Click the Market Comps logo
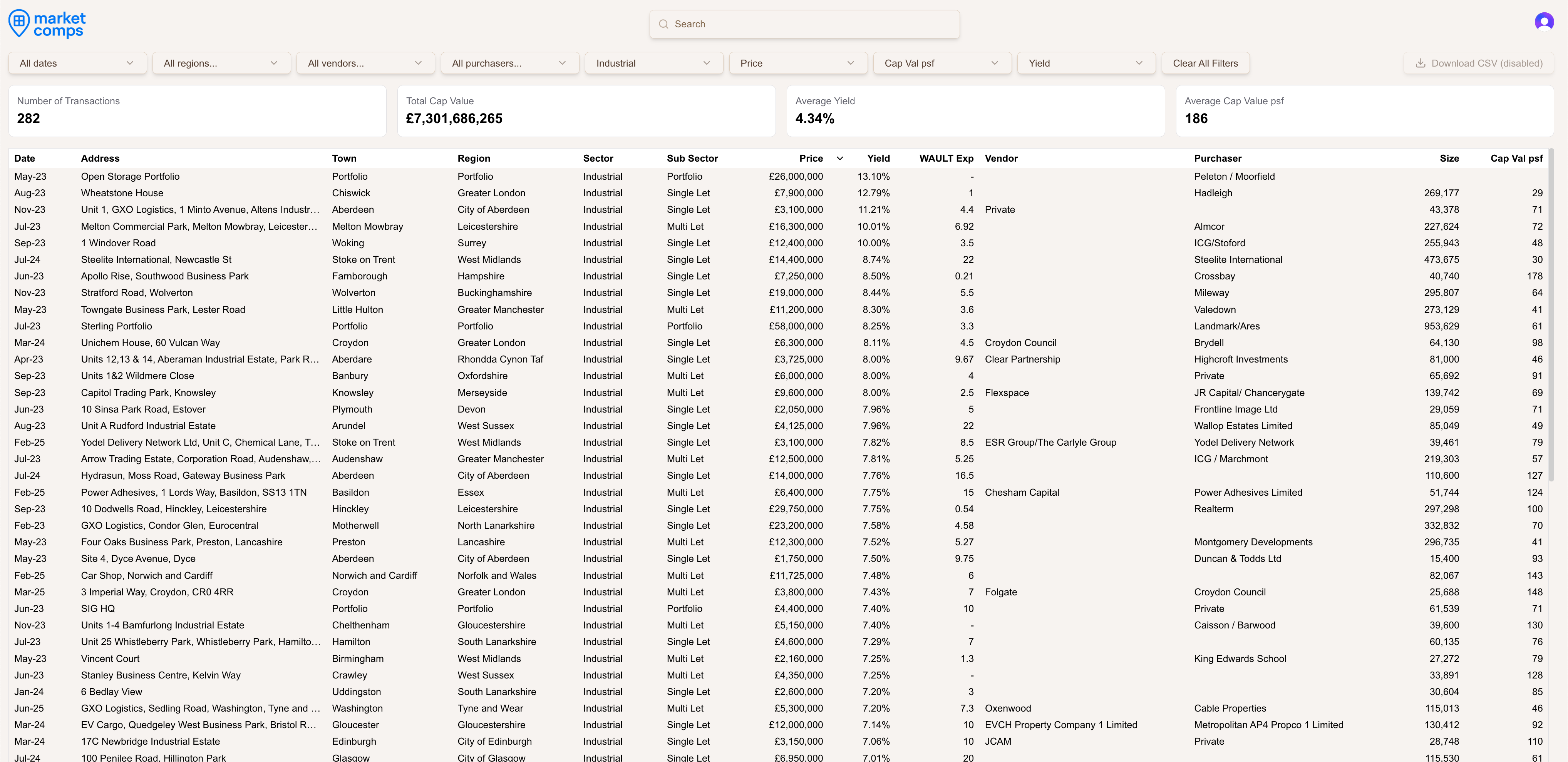 click(46, 23)
